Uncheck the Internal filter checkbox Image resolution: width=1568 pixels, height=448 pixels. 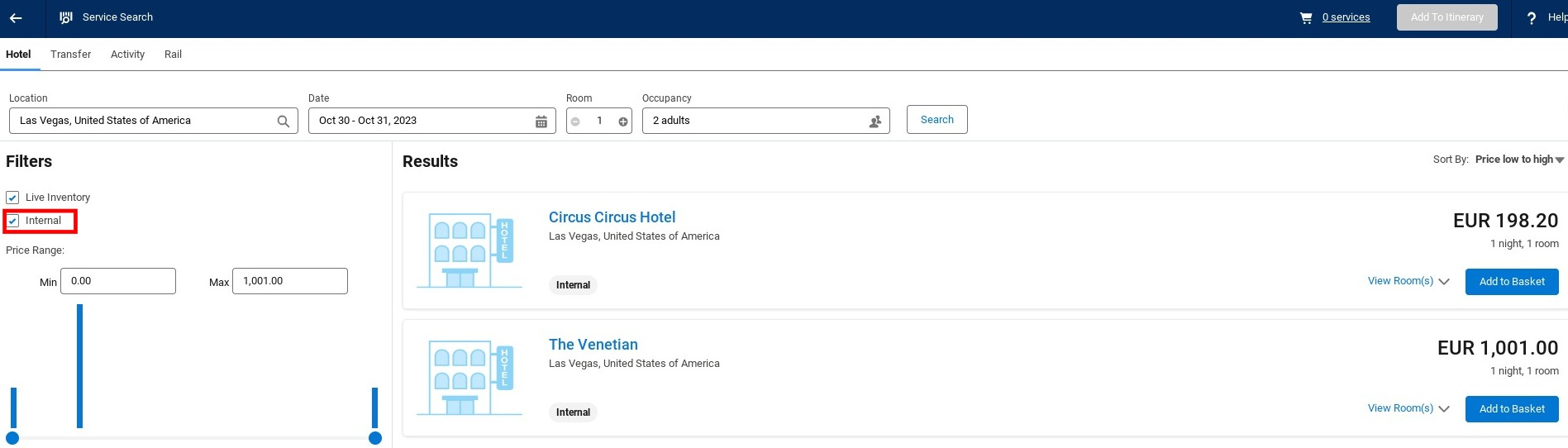pyautogui.click(x=12, y=221)
